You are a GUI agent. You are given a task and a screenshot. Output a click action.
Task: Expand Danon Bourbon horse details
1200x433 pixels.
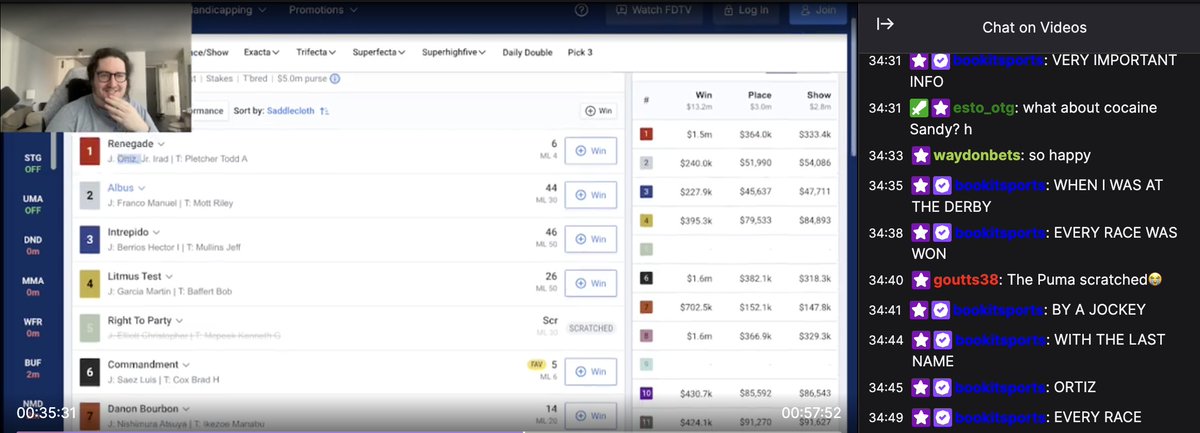coord(187,409)
